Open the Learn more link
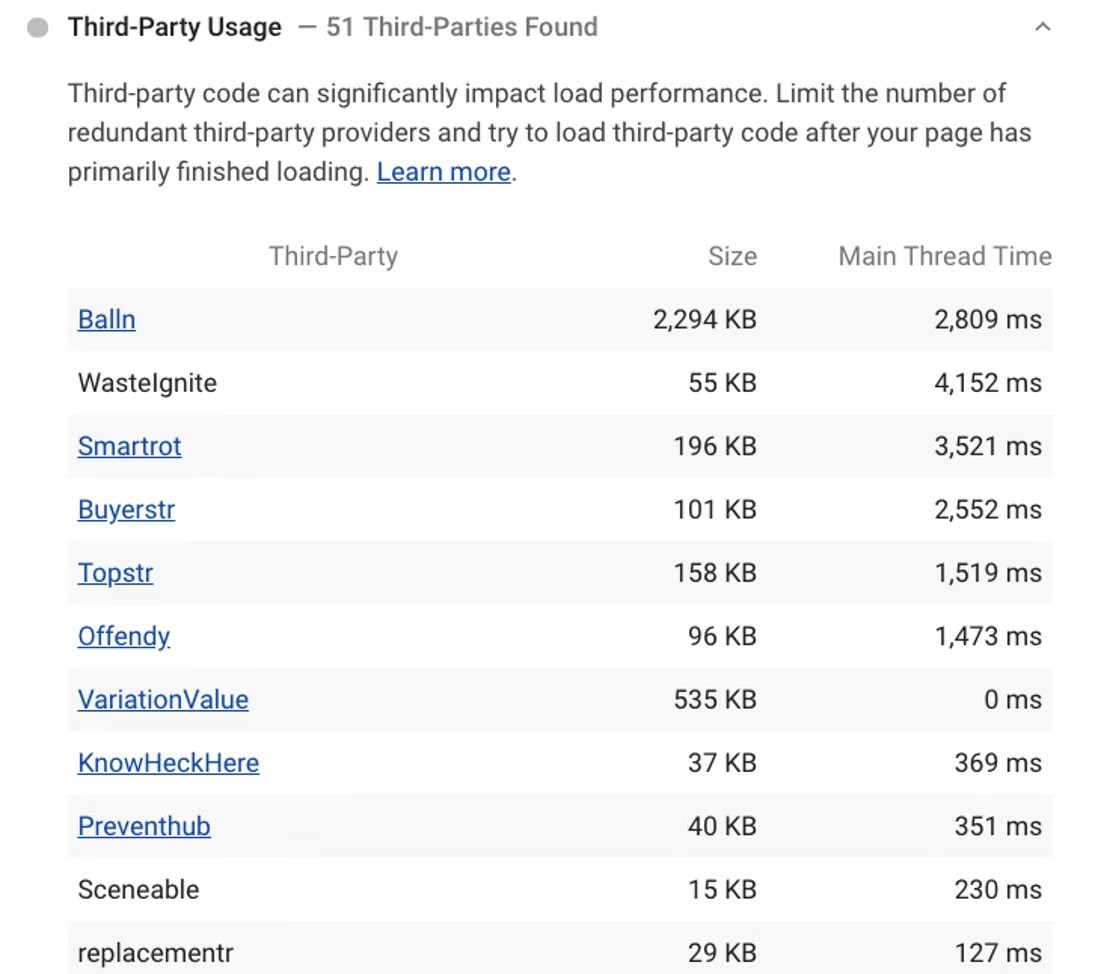Screen dimensions: 1098x974 pos(443,172)
